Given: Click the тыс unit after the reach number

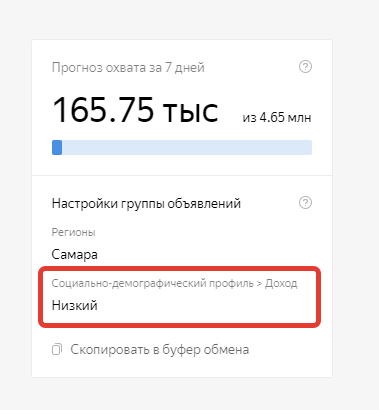Looking at the screenshot, I should [190, 112].
